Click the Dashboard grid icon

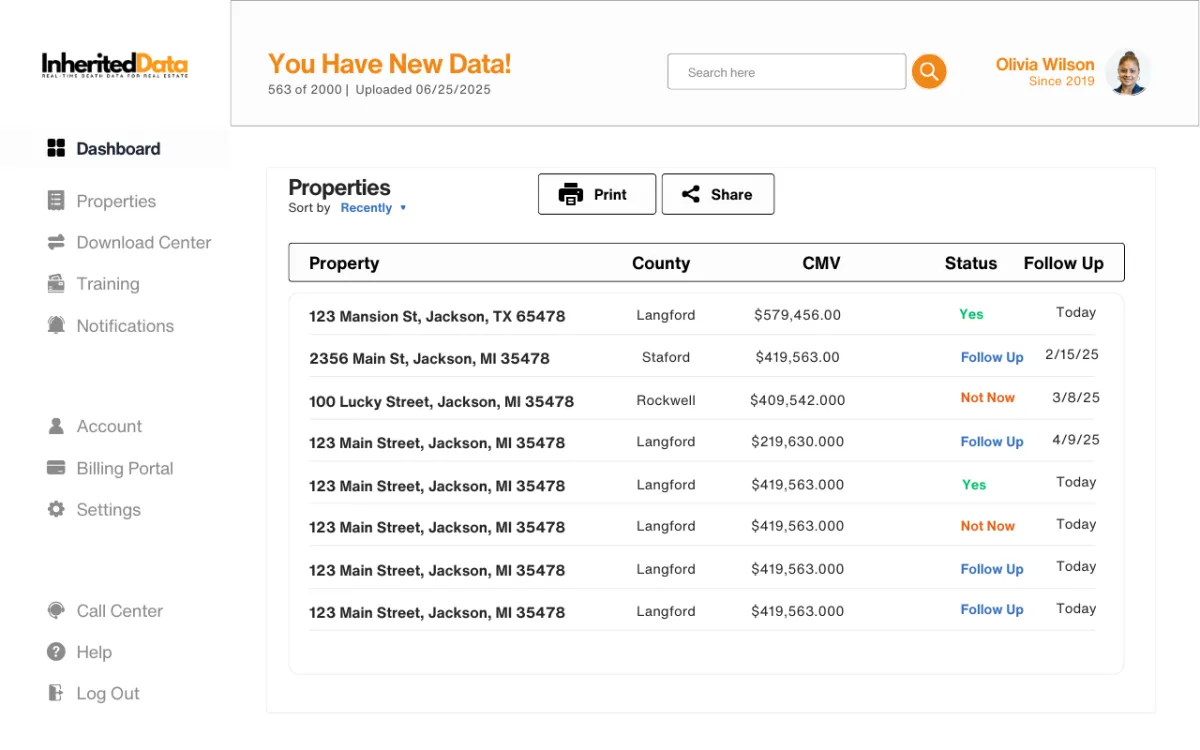click(56, 148)
